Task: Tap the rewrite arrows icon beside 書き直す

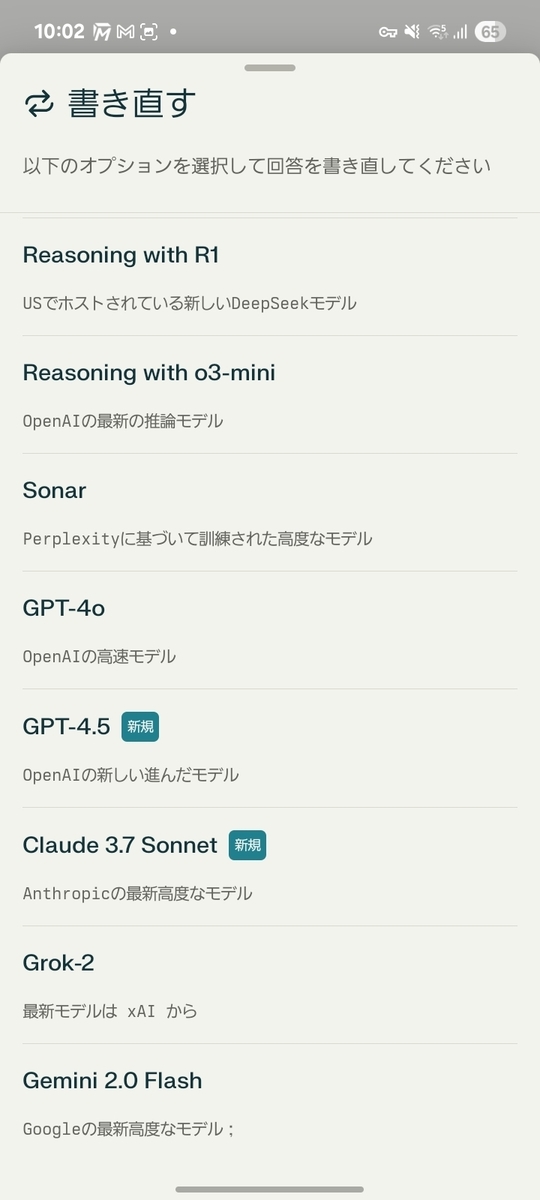Action: point(39,103)
